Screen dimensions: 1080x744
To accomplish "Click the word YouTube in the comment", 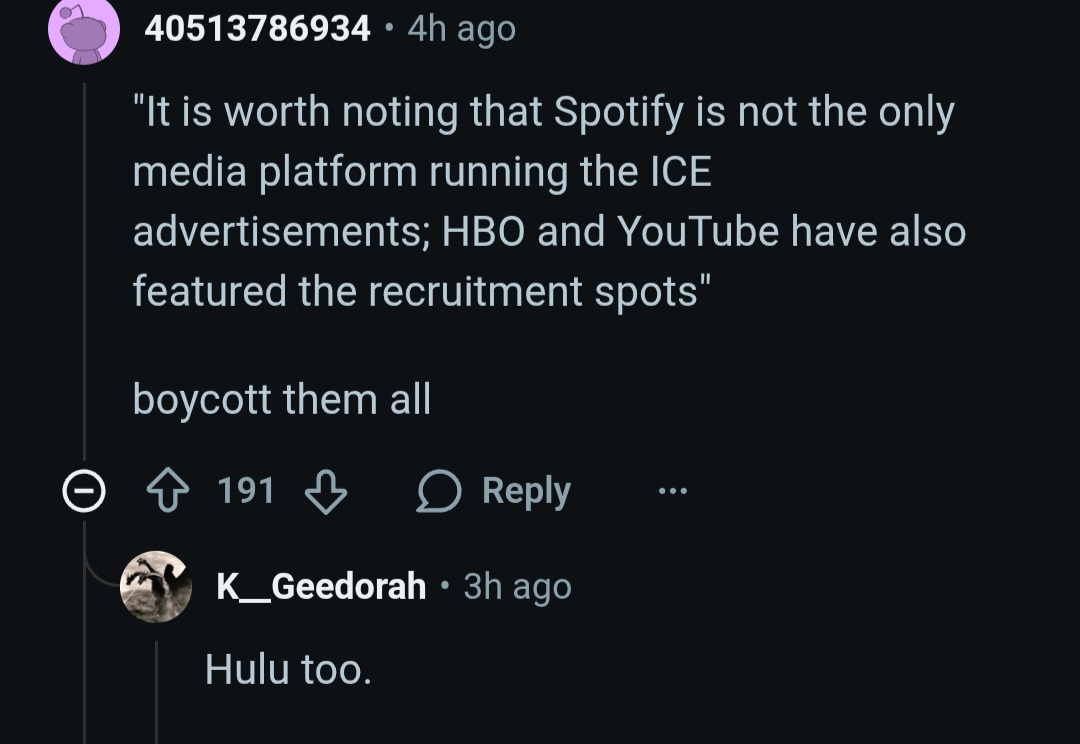I will click(x=697, y=231).
